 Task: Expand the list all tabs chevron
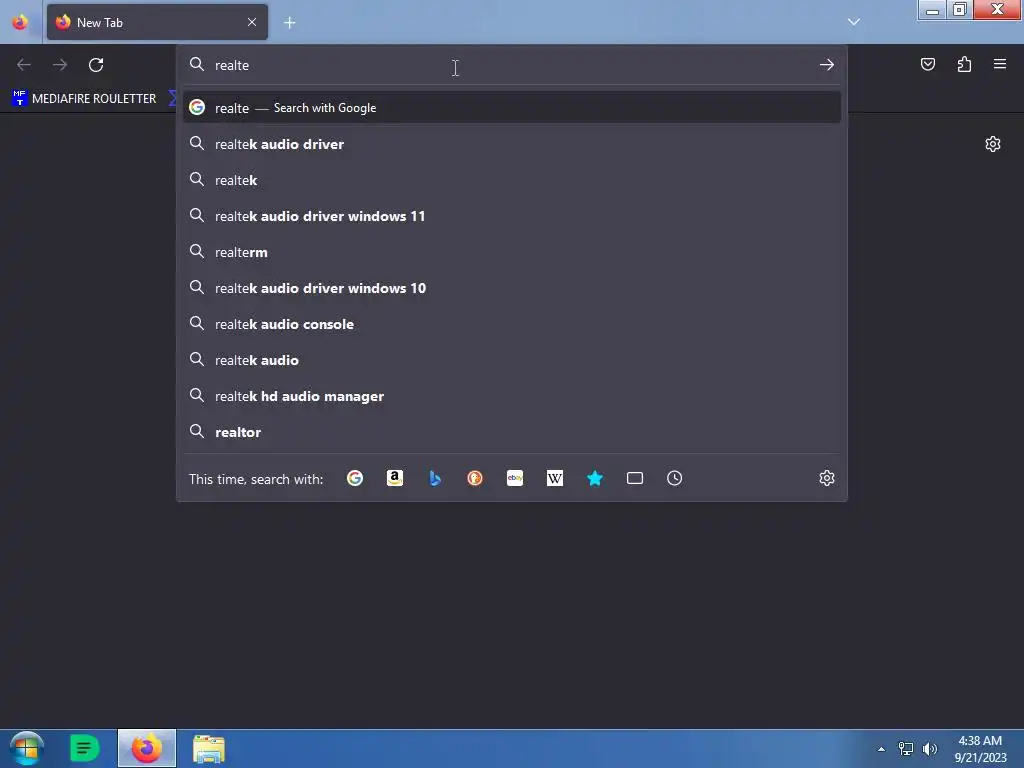point(854,22)
